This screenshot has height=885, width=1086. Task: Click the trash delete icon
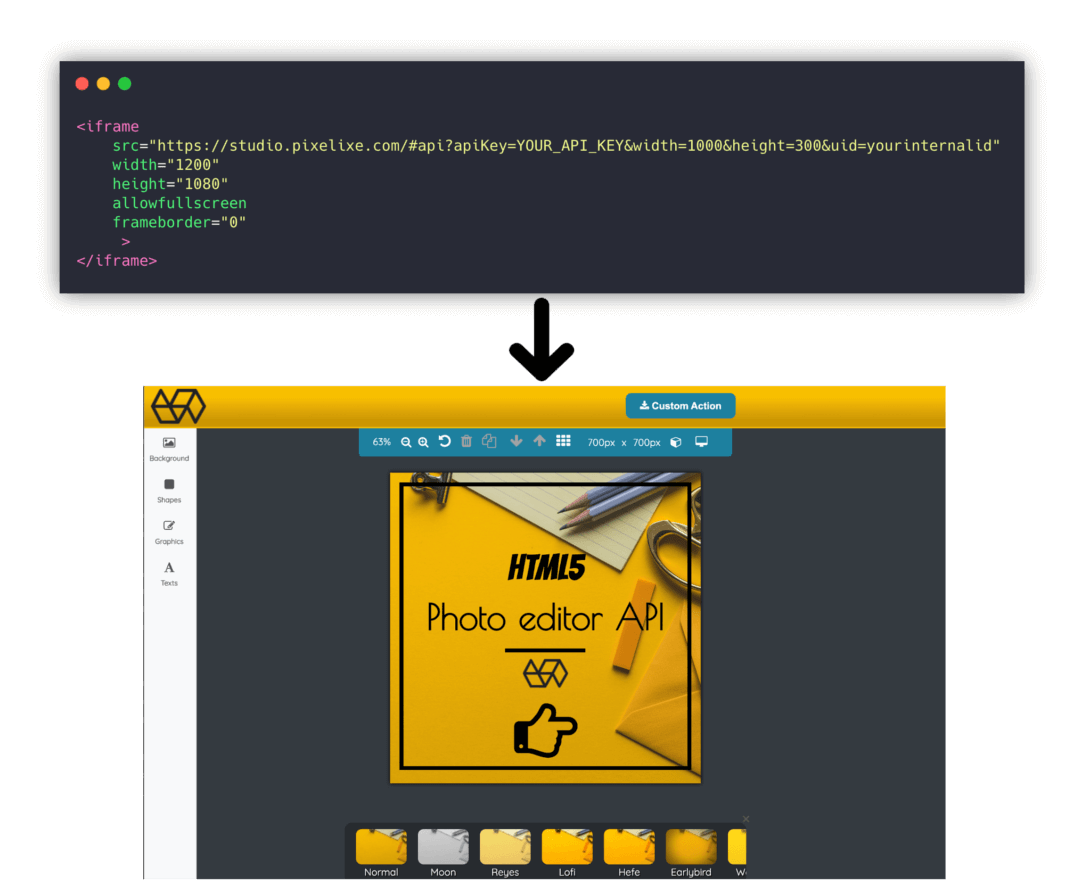[466, 441]
